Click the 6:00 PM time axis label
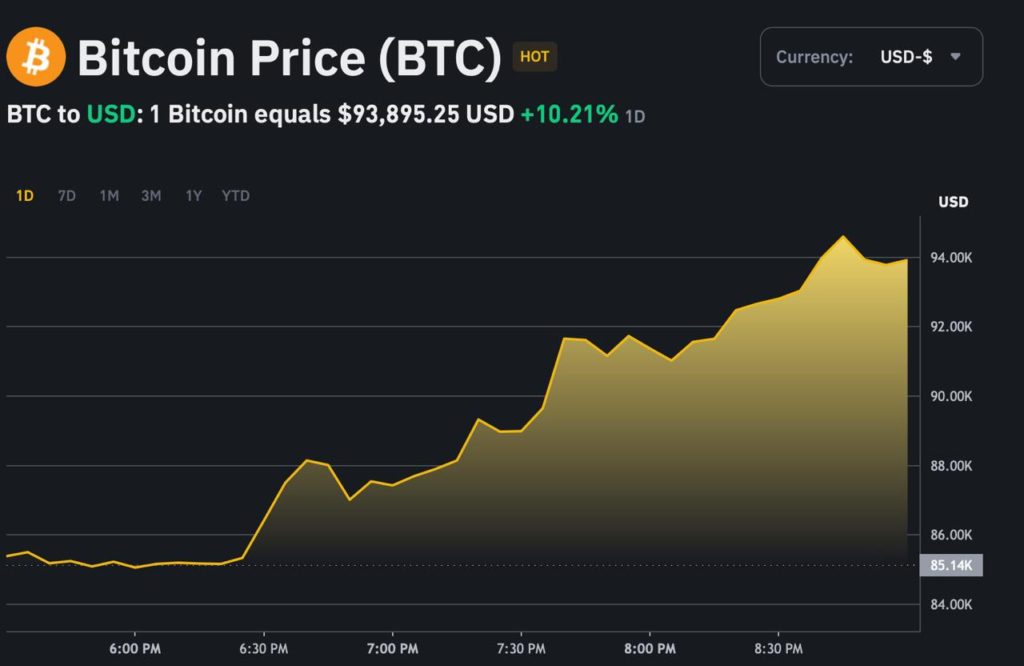 point(134,649)
